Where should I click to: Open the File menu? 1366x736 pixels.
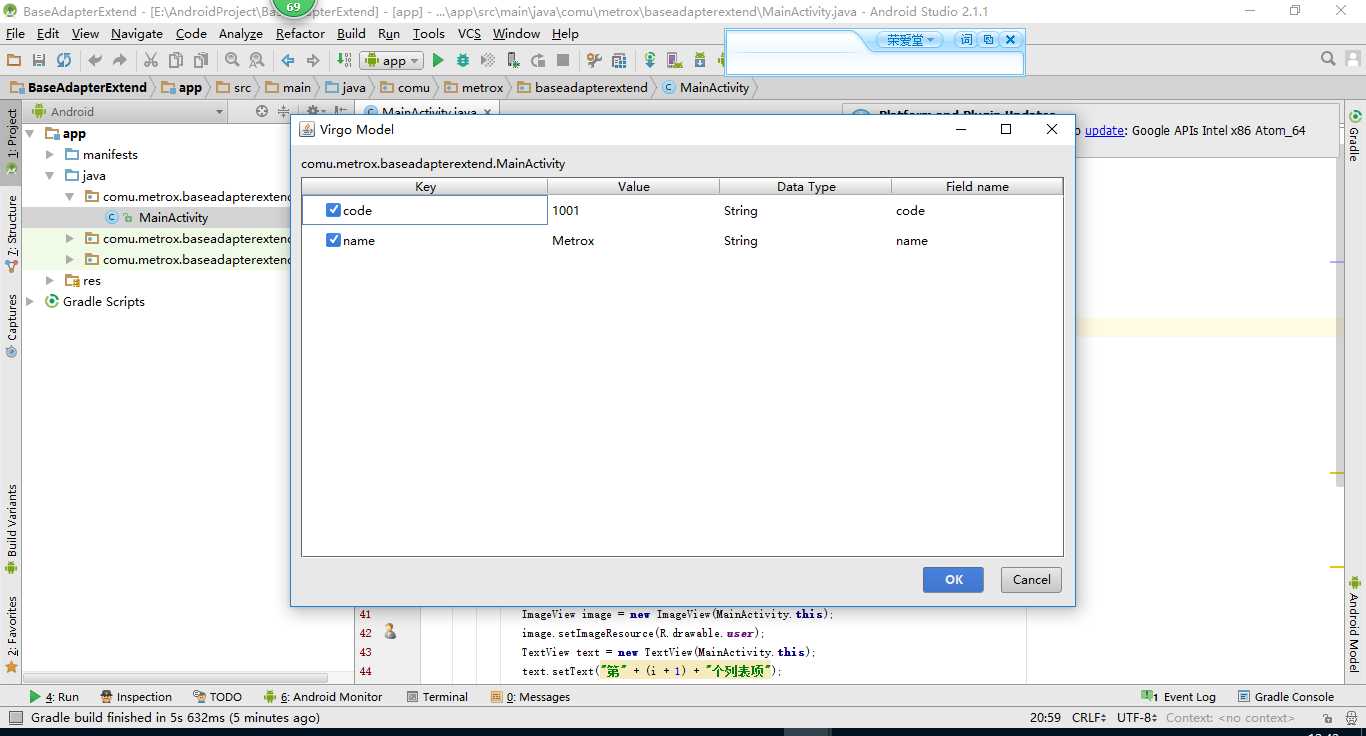coord(15,33)
